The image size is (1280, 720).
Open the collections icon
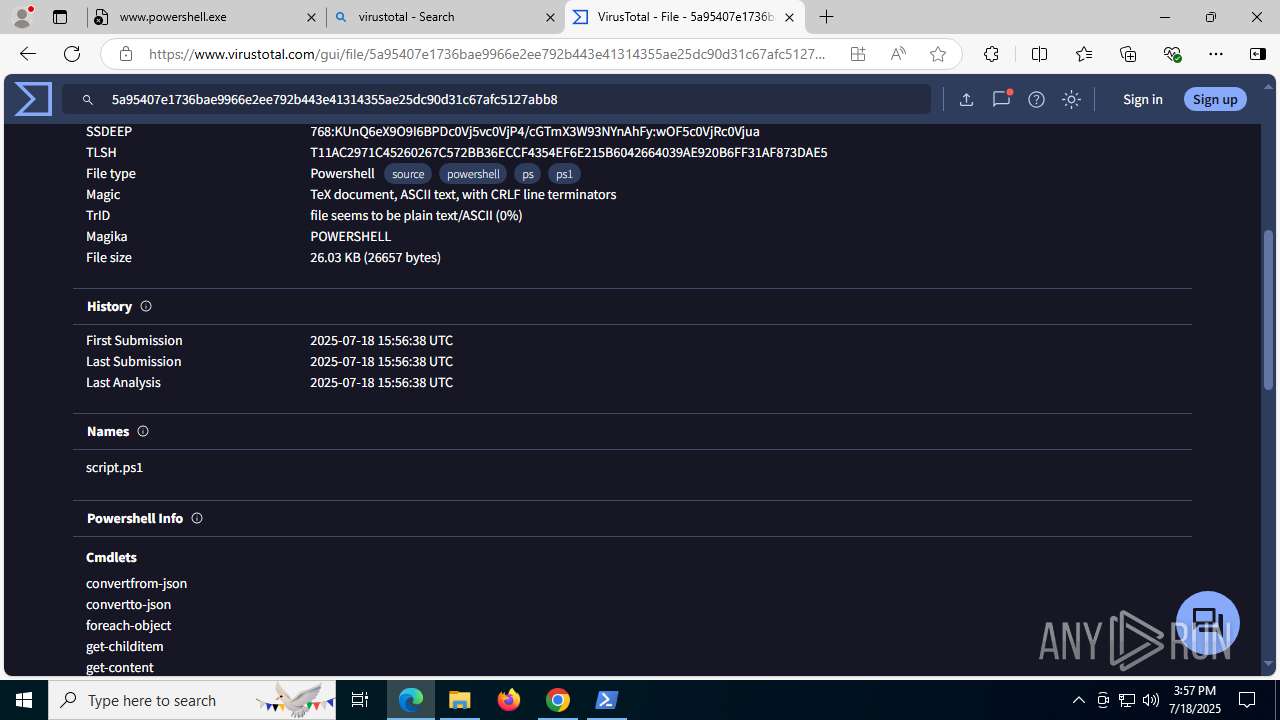[x=1128, y=54]
